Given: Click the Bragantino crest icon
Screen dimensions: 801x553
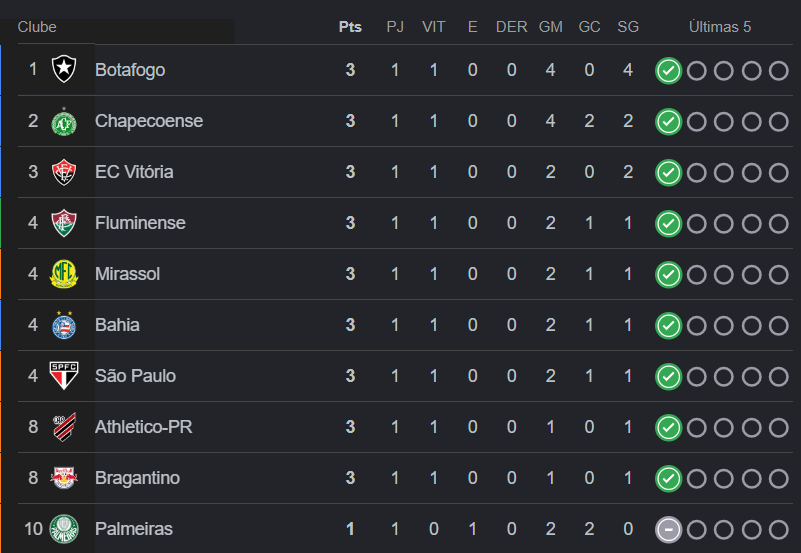Looking at the screenshot, I should pyautogui.click(x=64, y=478).
